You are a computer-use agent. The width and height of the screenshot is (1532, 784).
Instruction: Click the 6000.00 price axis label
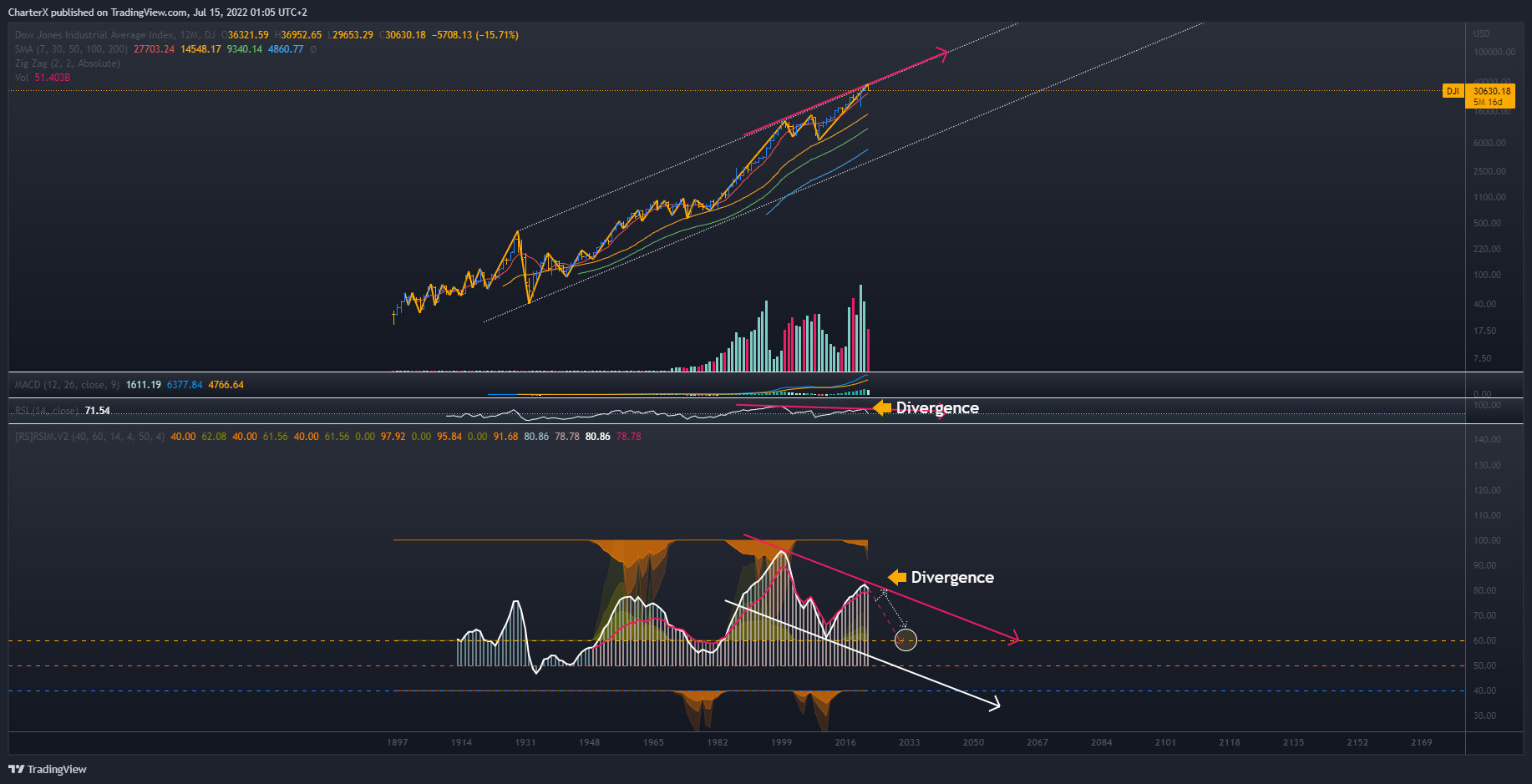[x=1489, y=143]
